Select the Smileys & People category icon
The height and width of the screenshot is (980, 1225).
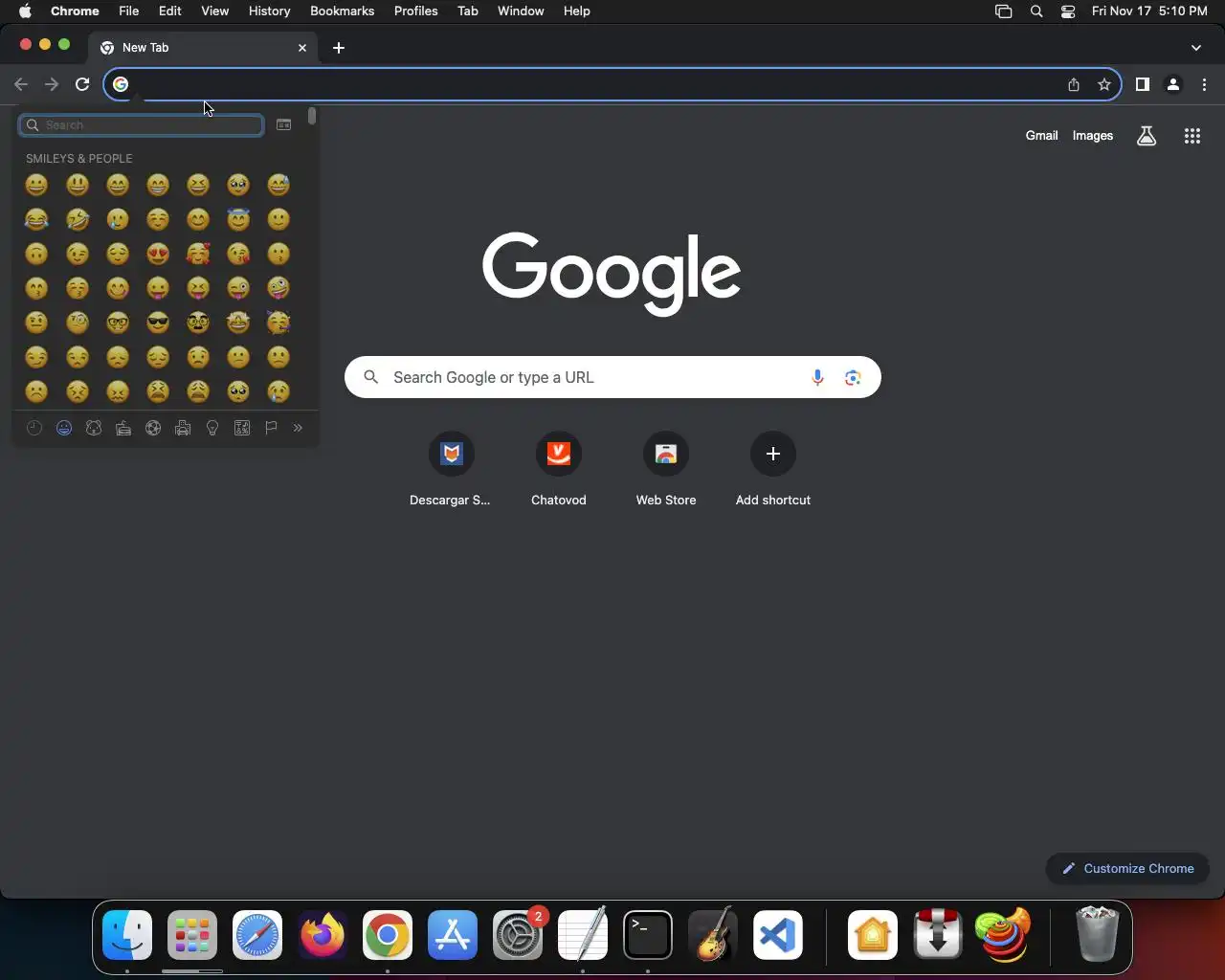pyautogui.click(x=64, y=428)
